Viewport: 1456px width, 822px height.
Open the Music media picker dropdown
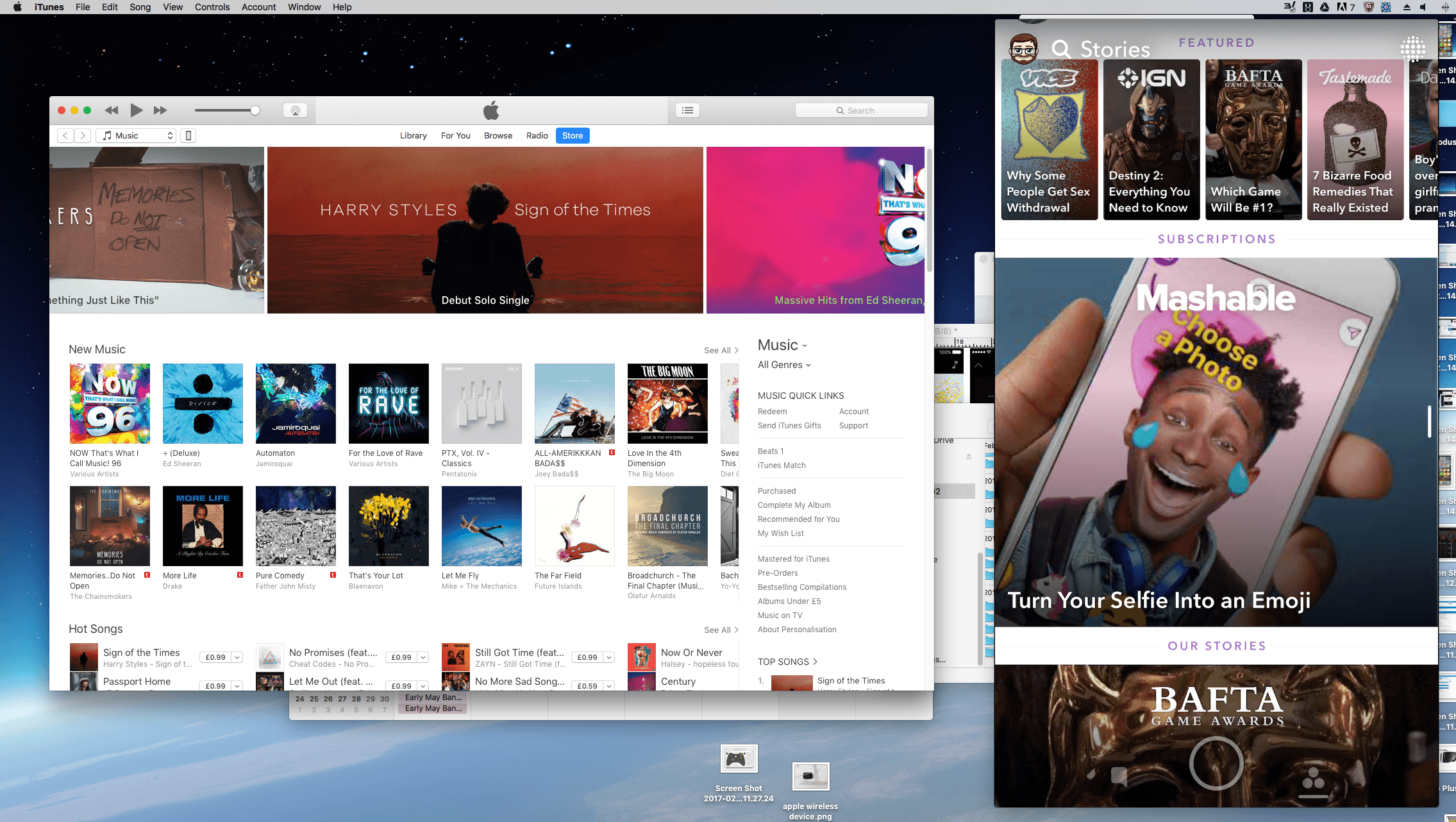coord(136,135)
